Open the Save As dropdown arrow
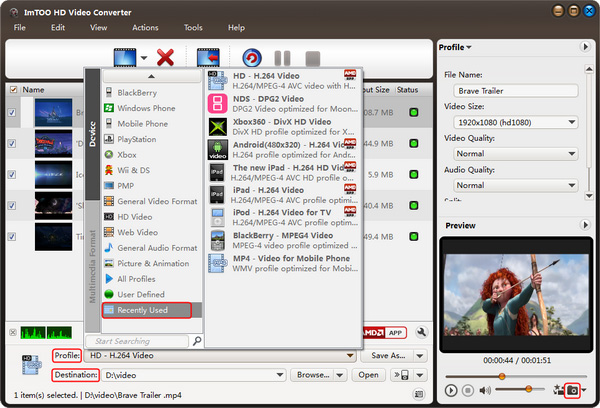Viewport: 600px width, 408px height. pyautogui.click(x=420, y=356)
